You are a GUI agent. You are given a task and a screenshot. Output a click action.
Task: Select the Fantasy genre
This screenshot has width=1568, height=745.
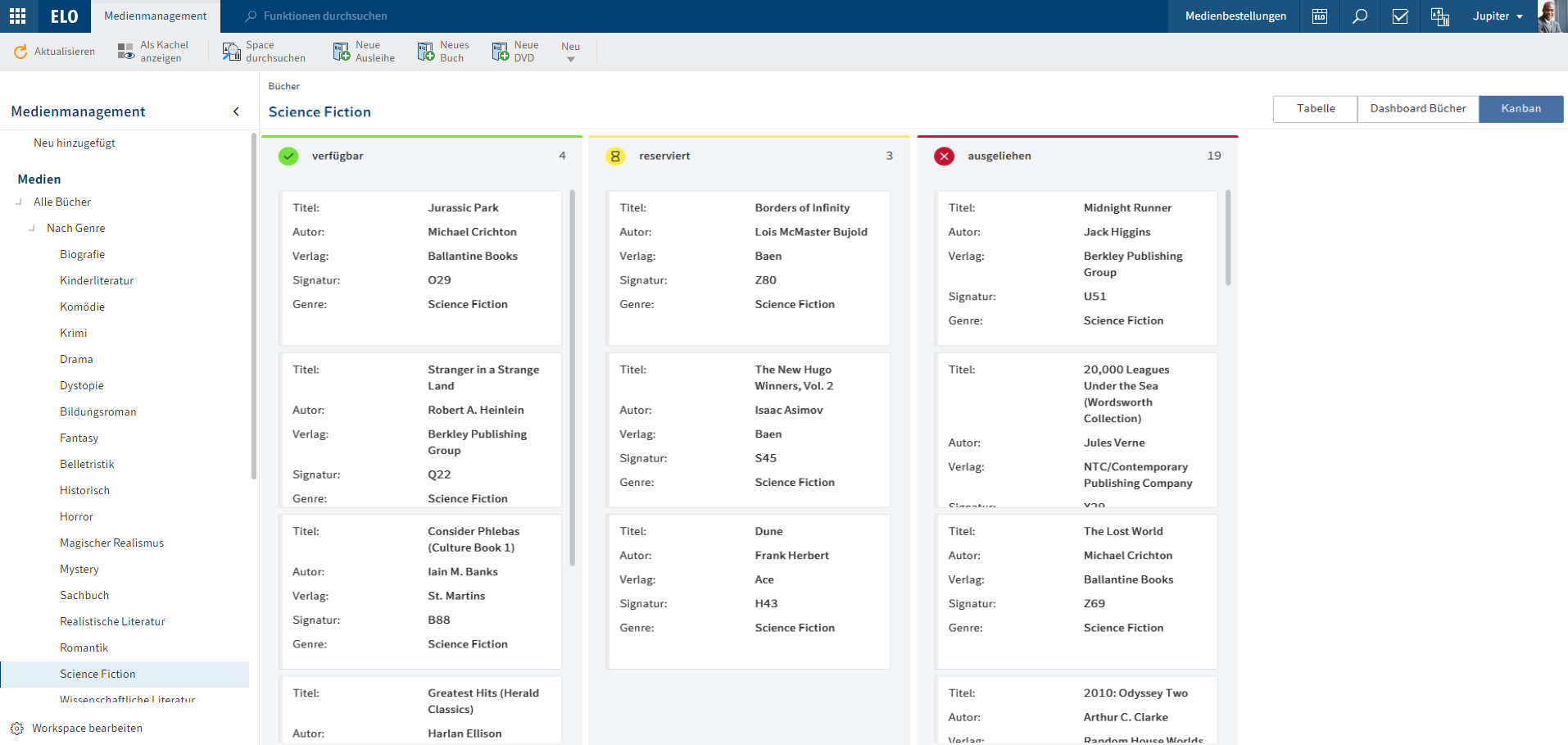click(79, 438)
